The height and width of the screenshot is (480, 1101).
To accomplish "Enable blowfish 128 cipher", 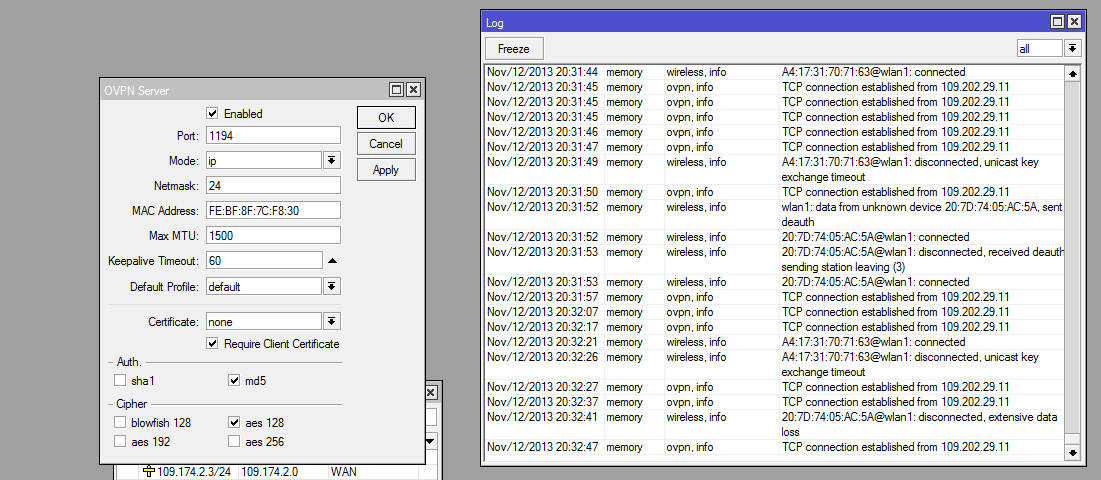I will coord(120,422).
